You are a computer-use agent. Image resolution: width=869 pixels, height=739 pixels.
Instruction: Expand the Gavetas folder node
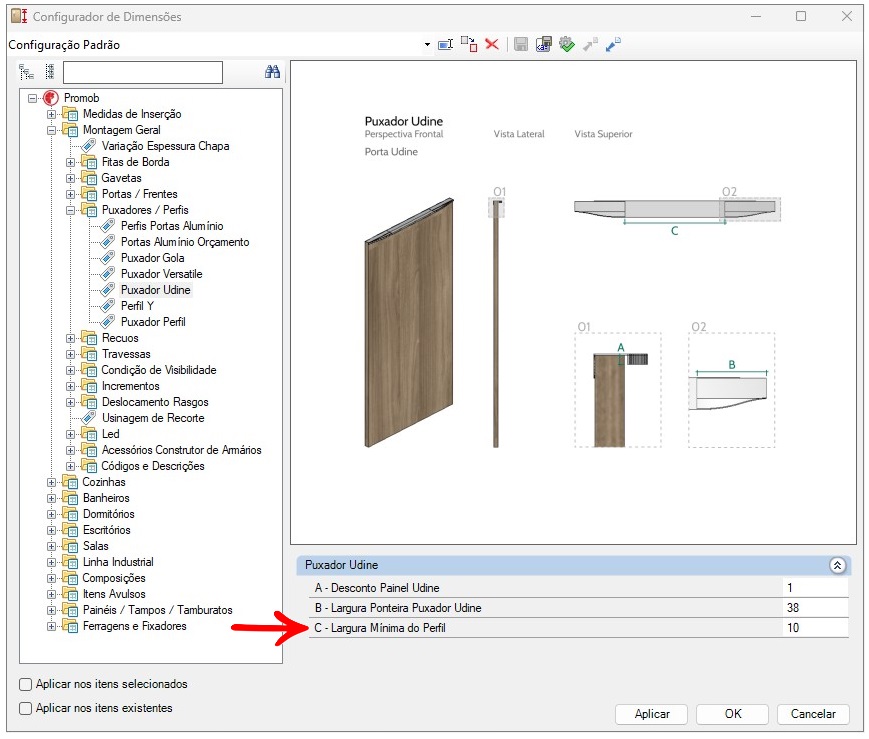pos(71,178)
